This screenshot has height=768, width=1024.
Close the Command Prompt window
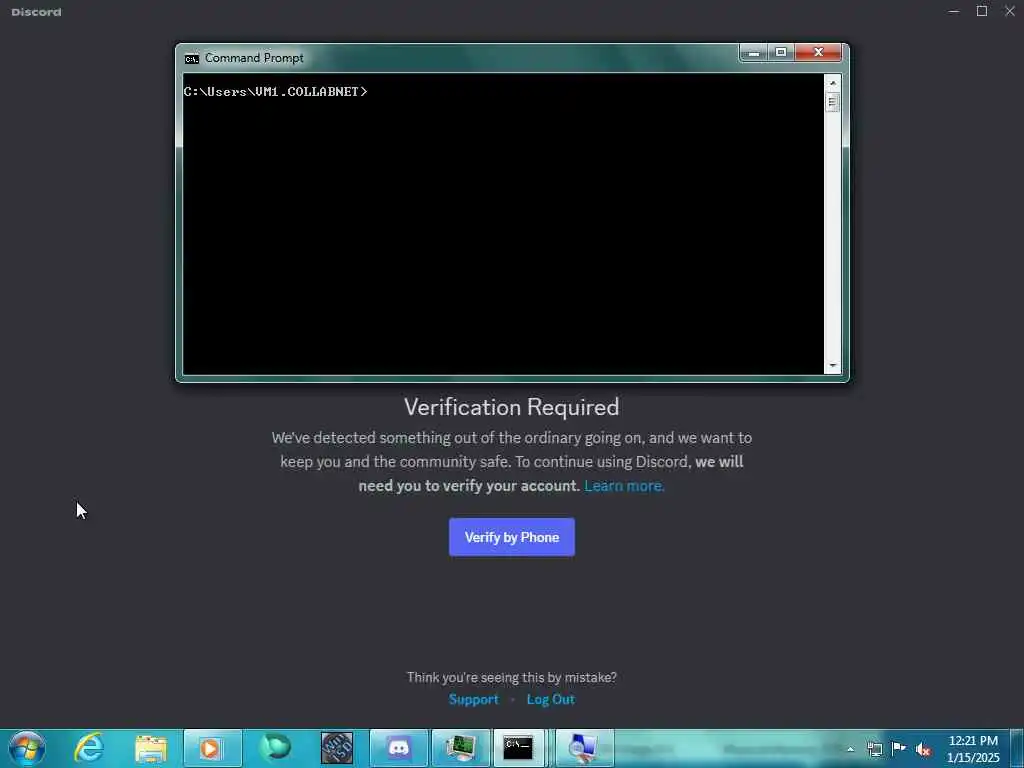tap(818, 53)
